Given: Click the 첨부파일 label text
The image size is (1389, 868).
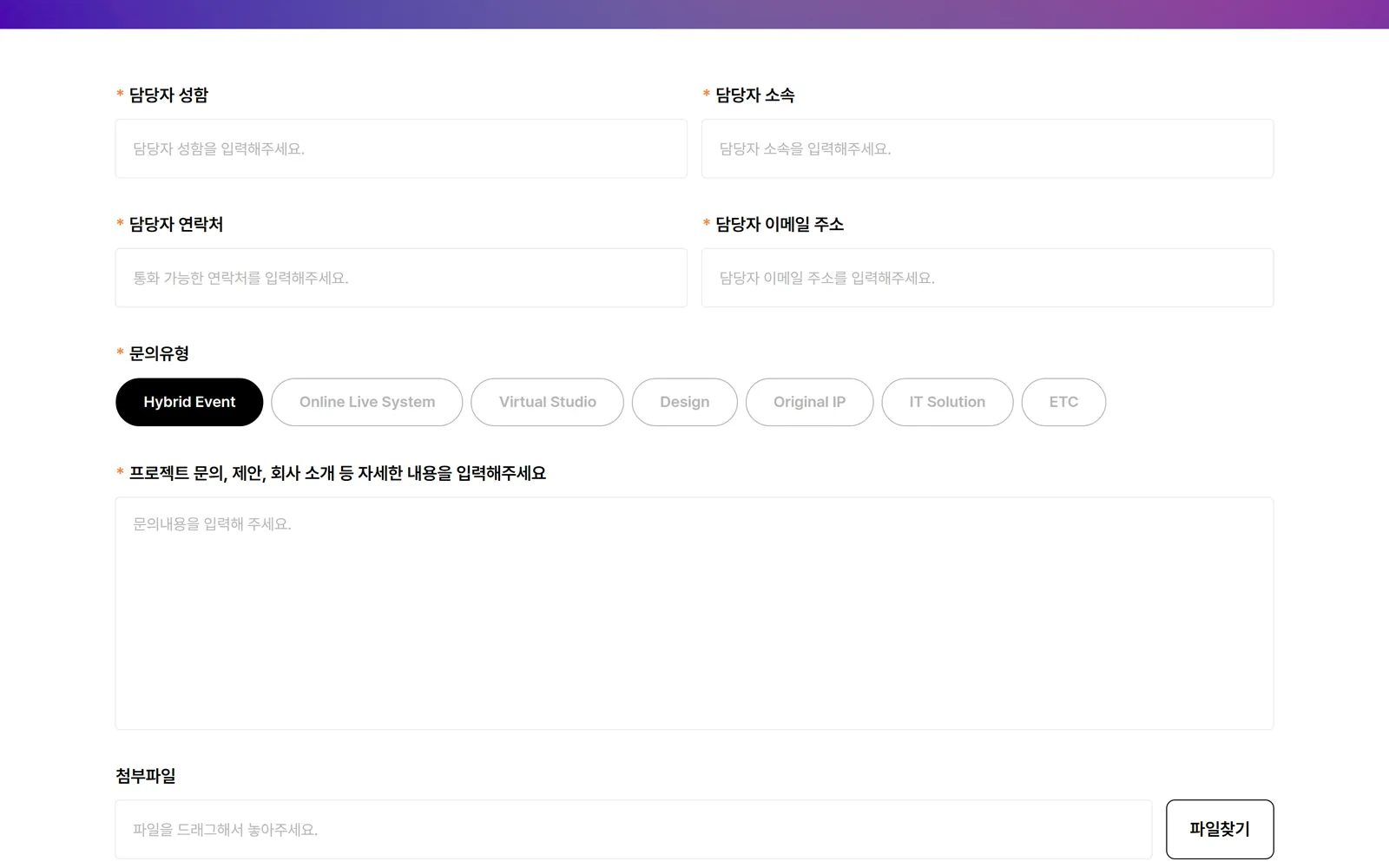Looking at the screenshot, I should click(146, 776).
